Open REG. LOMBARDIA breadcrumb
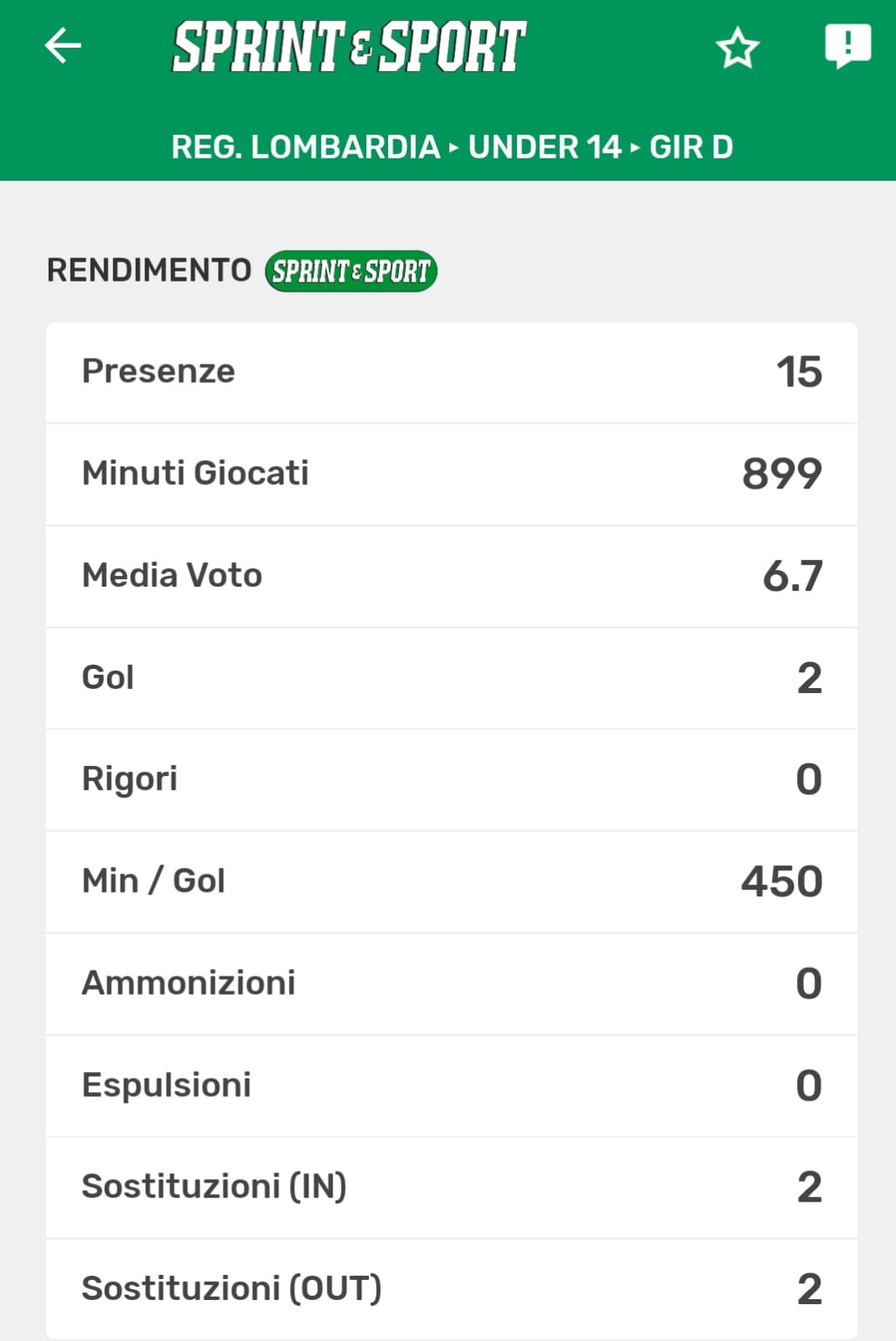This screenshot has width=896, height=1341. 305,148
